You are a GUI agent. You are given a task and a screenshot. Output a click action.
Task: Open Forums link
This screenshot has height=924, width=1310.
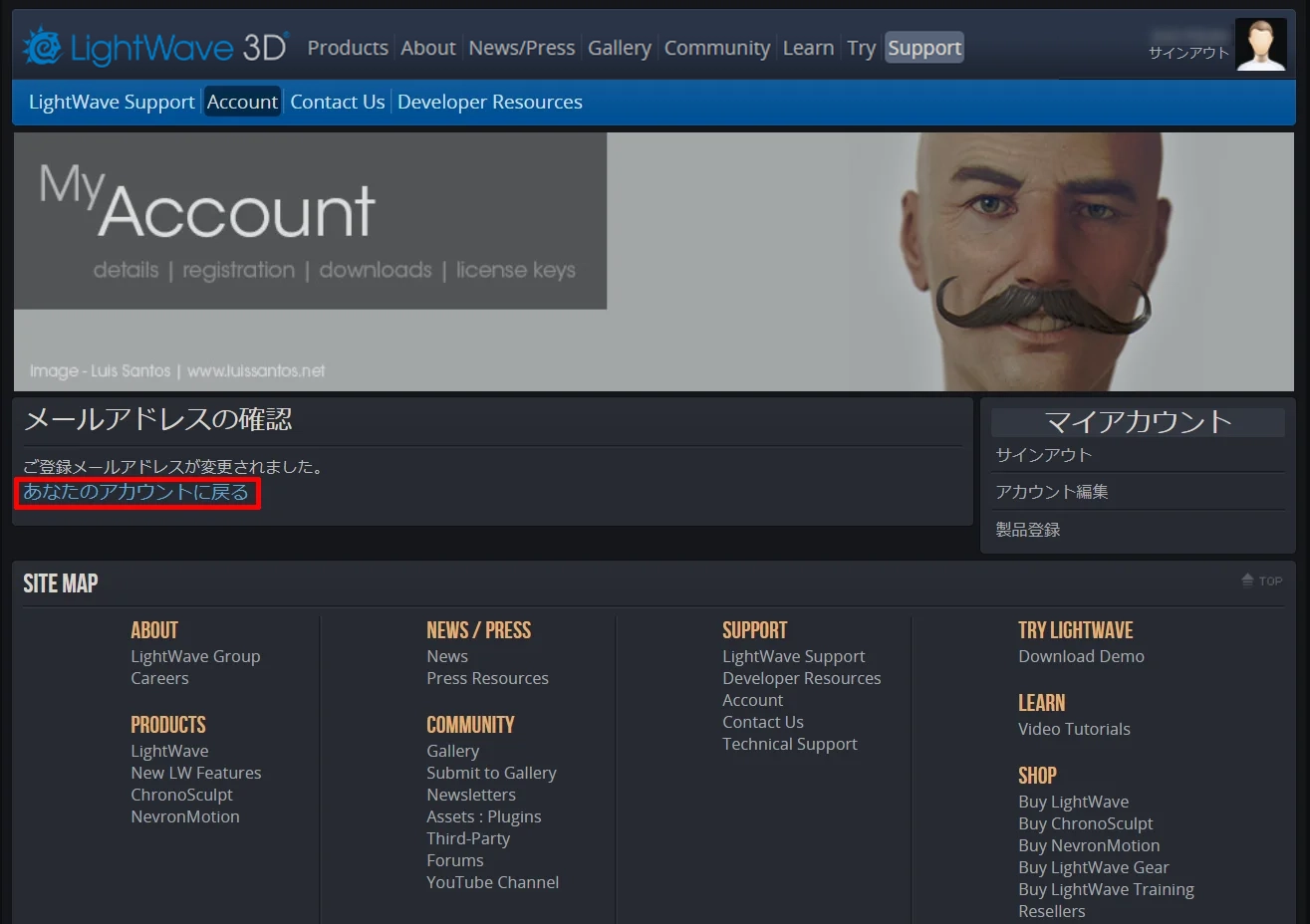tap(455, 860)
